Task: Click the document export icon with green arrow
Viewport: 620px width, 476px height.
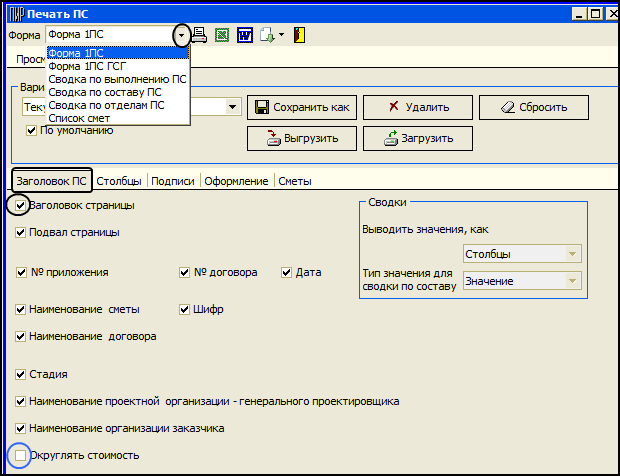Action: click(x=267, y=35)
